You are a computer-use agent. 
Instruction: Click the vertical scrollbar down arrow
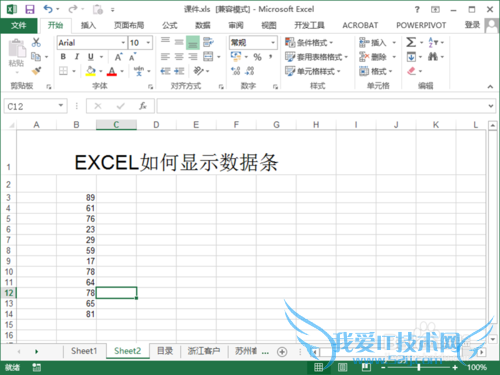(x=493, y=340)
